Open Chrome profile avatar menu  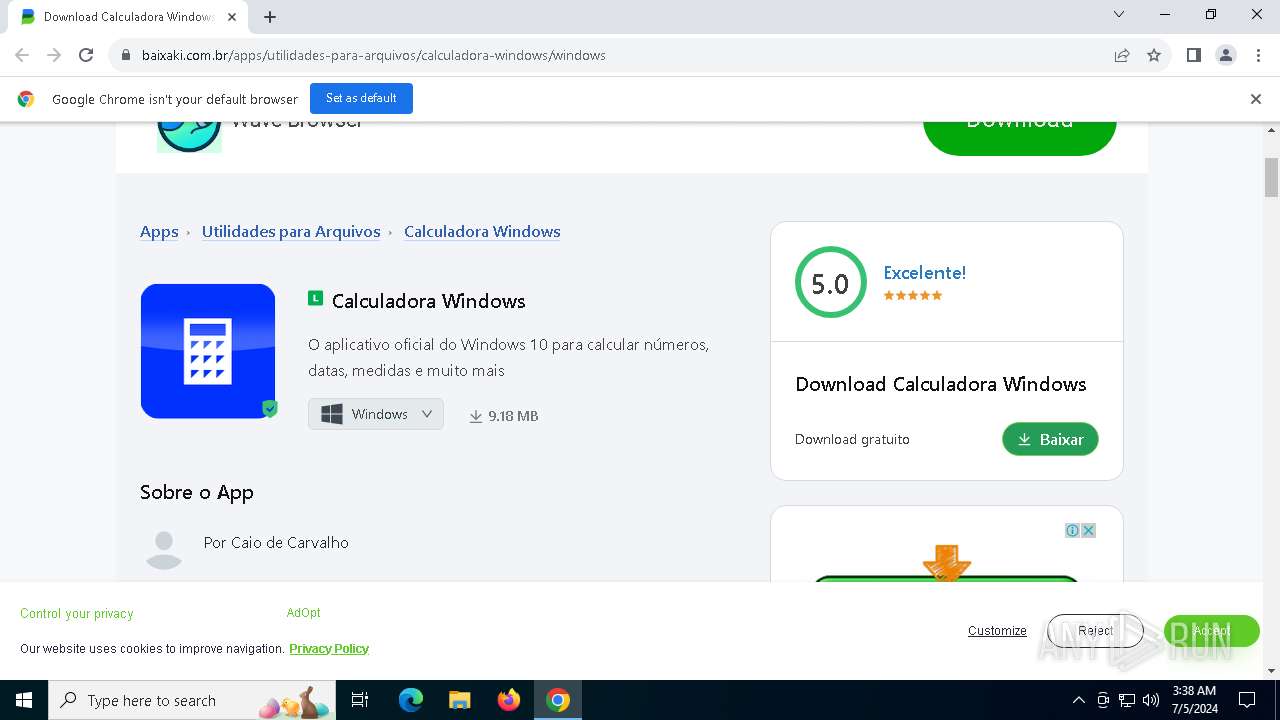click(1226, 55)
